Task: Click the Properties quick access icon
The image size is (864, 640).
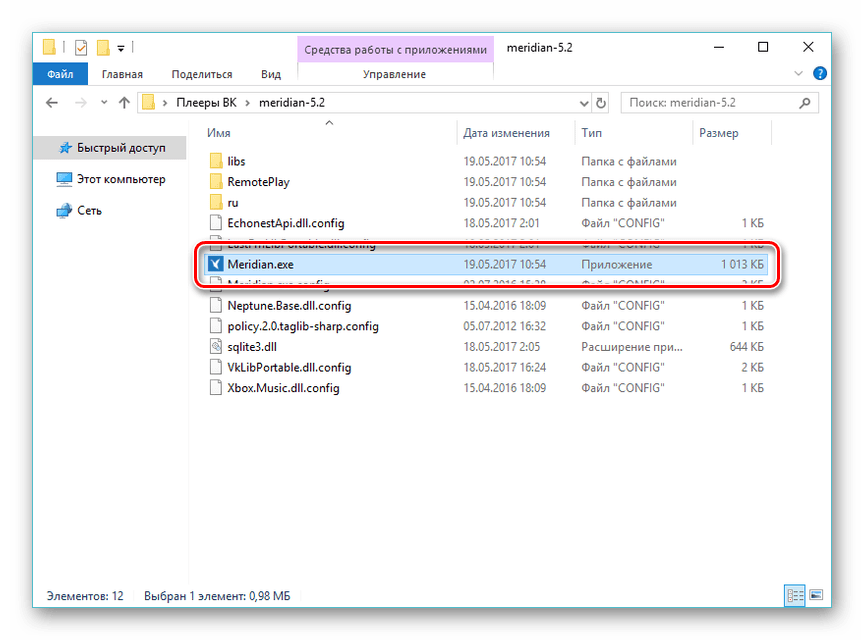Action: tap(80, 48)
